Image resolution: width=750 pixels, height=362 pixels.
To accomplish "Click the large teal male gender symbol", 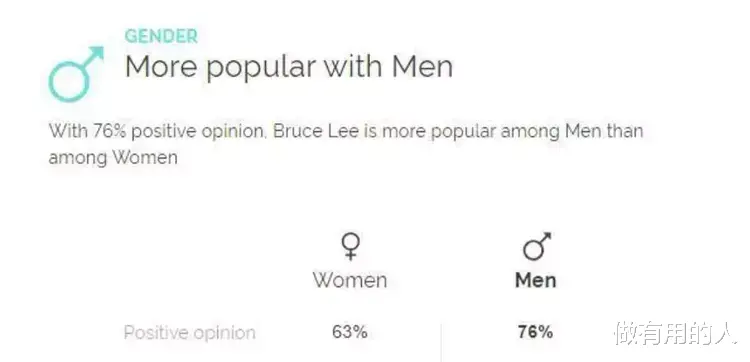I will tap(77, 74).
